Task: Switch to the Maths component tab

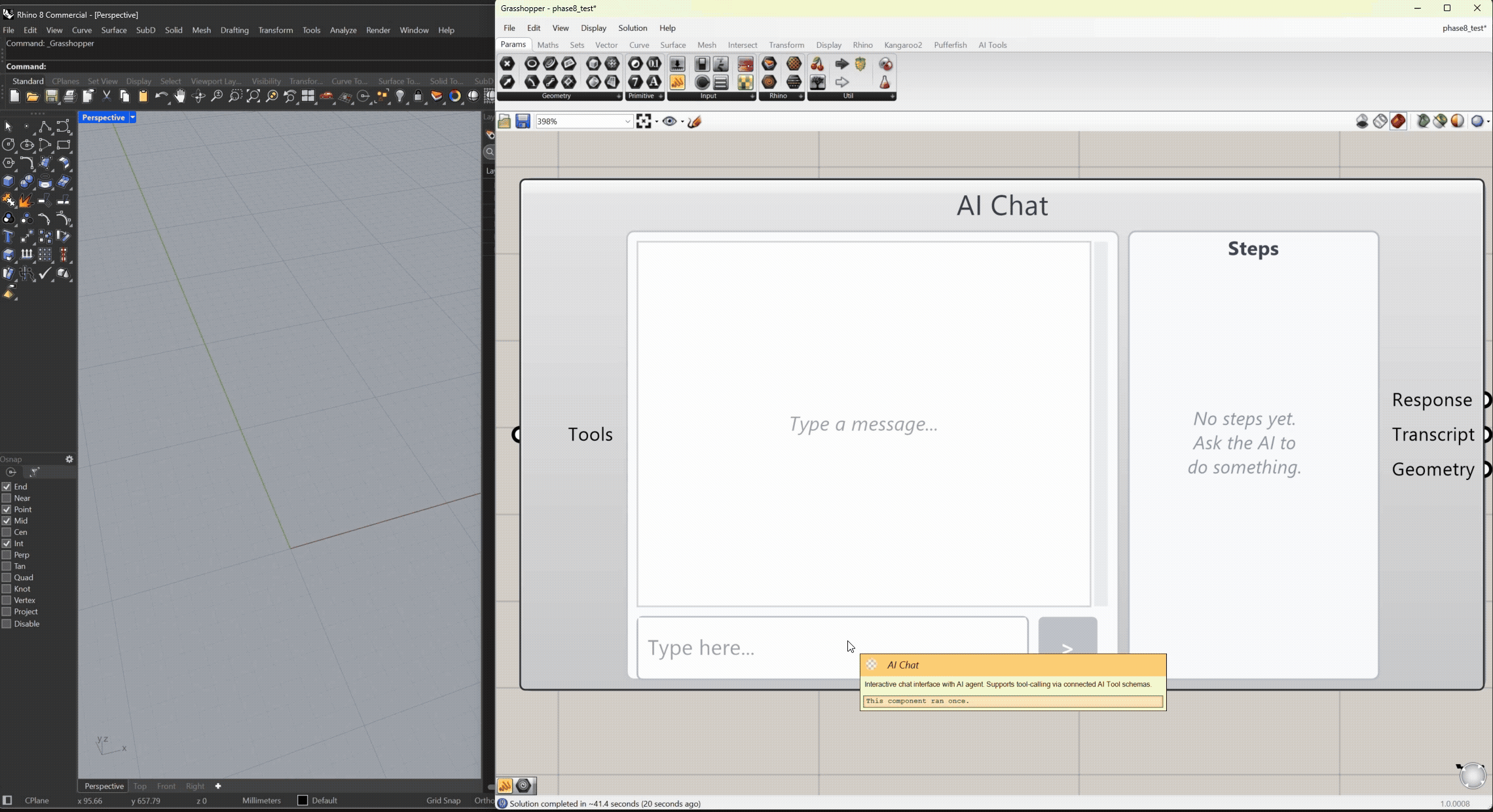Action: [x=548, y=45]
